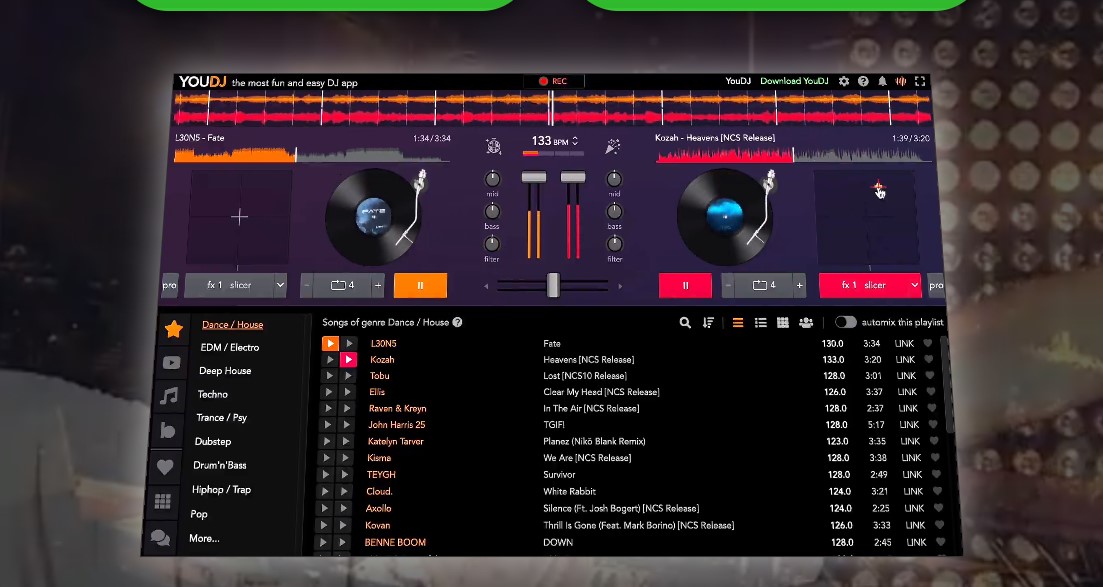
Task: Click the right deck volume fader
Action: (573, 177)
